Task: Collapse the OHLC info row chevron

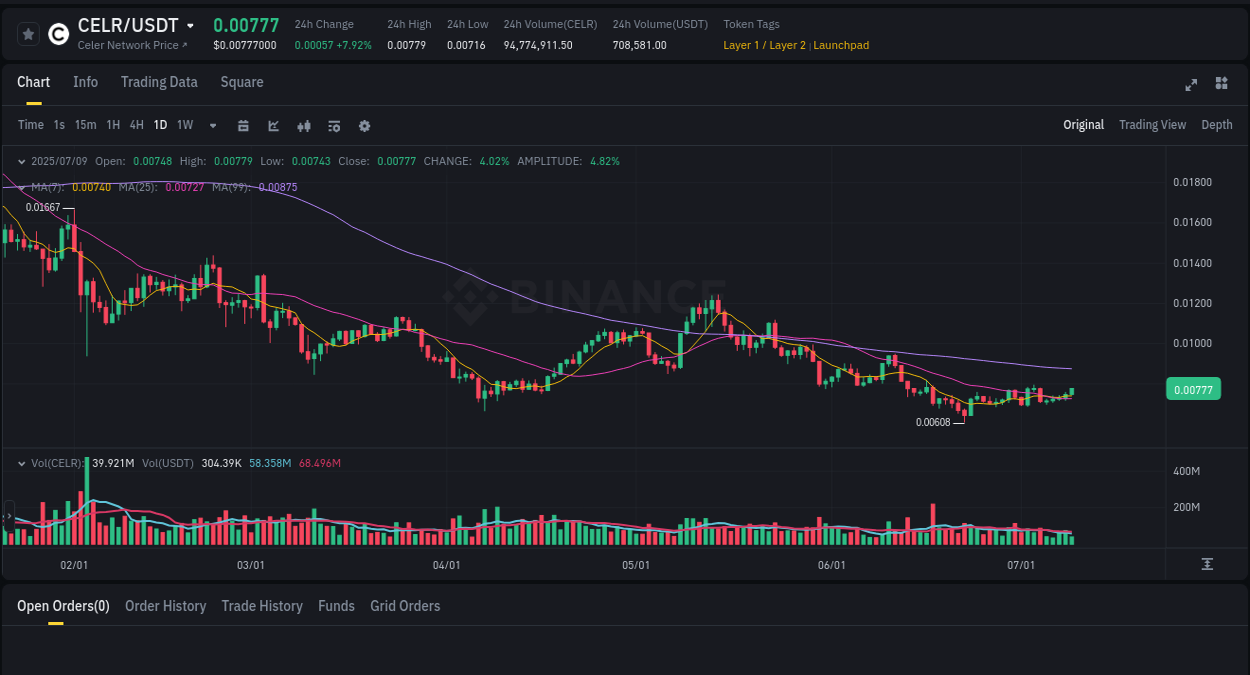Action: click(22, 161)
